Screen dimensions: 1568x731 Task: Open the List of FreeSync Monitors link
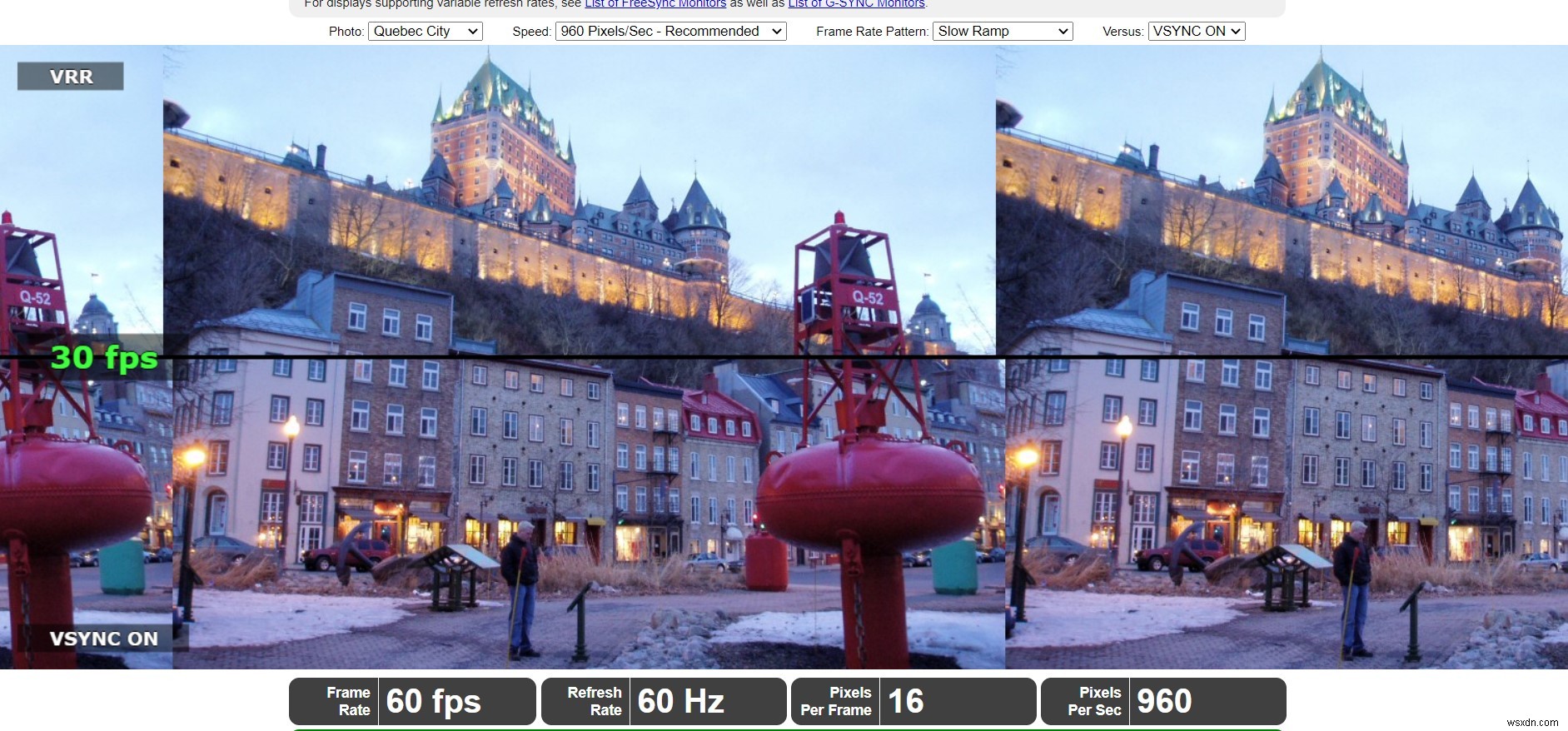pos(655,4)
